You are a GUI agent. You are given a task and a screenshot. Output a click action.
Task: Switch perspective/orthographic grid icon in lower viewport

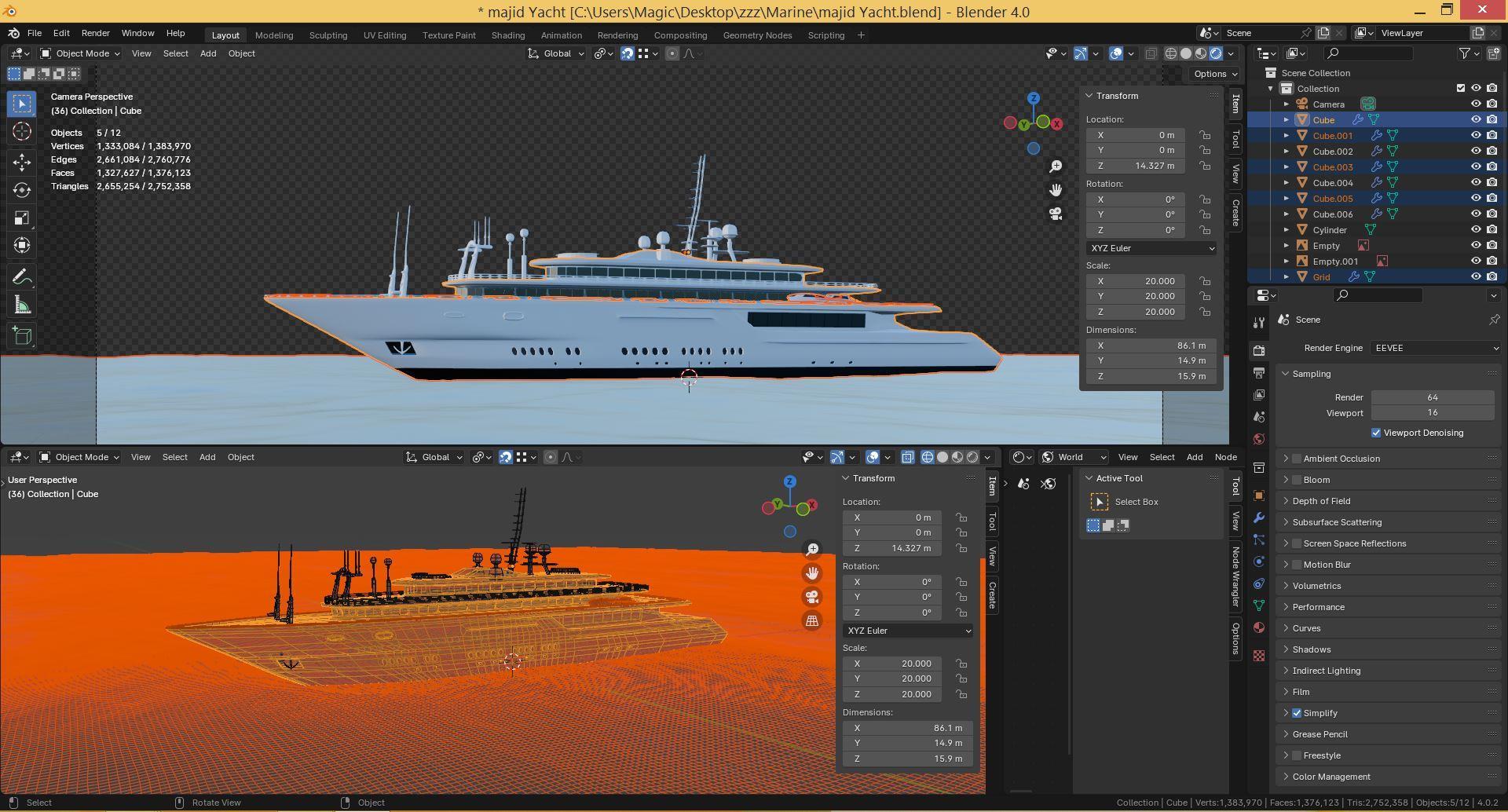pos(812,620)
